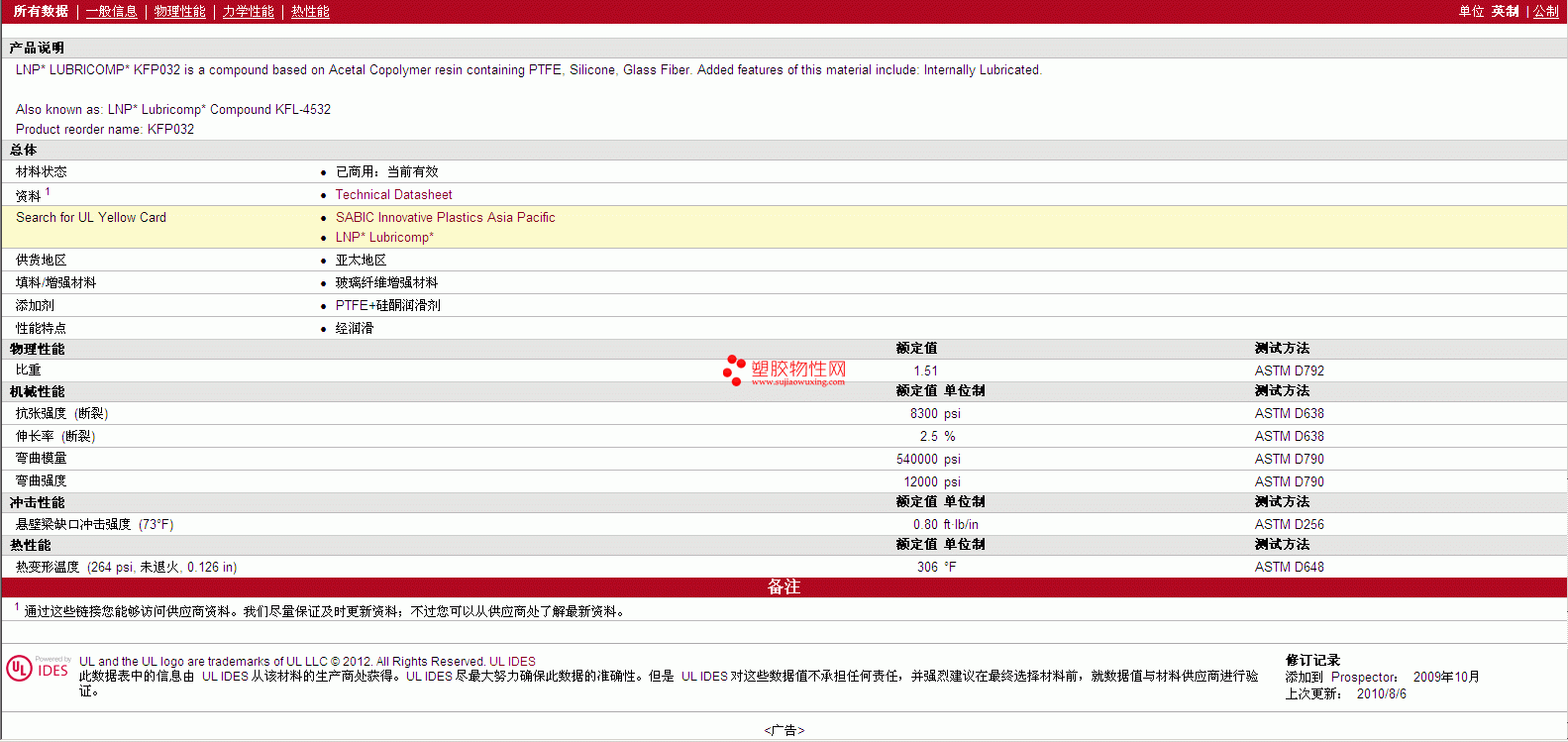Jump to the 一般信息 section
Screen dimensions: 1568x742
[x=111, y=11]
